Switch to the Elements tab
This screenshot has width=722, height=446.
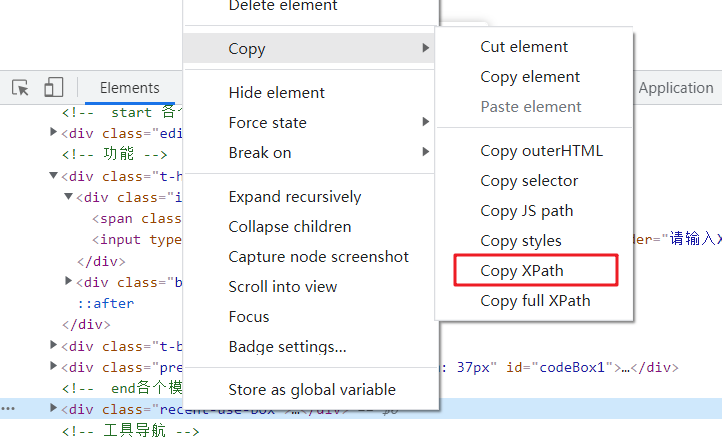click(129, 88)
